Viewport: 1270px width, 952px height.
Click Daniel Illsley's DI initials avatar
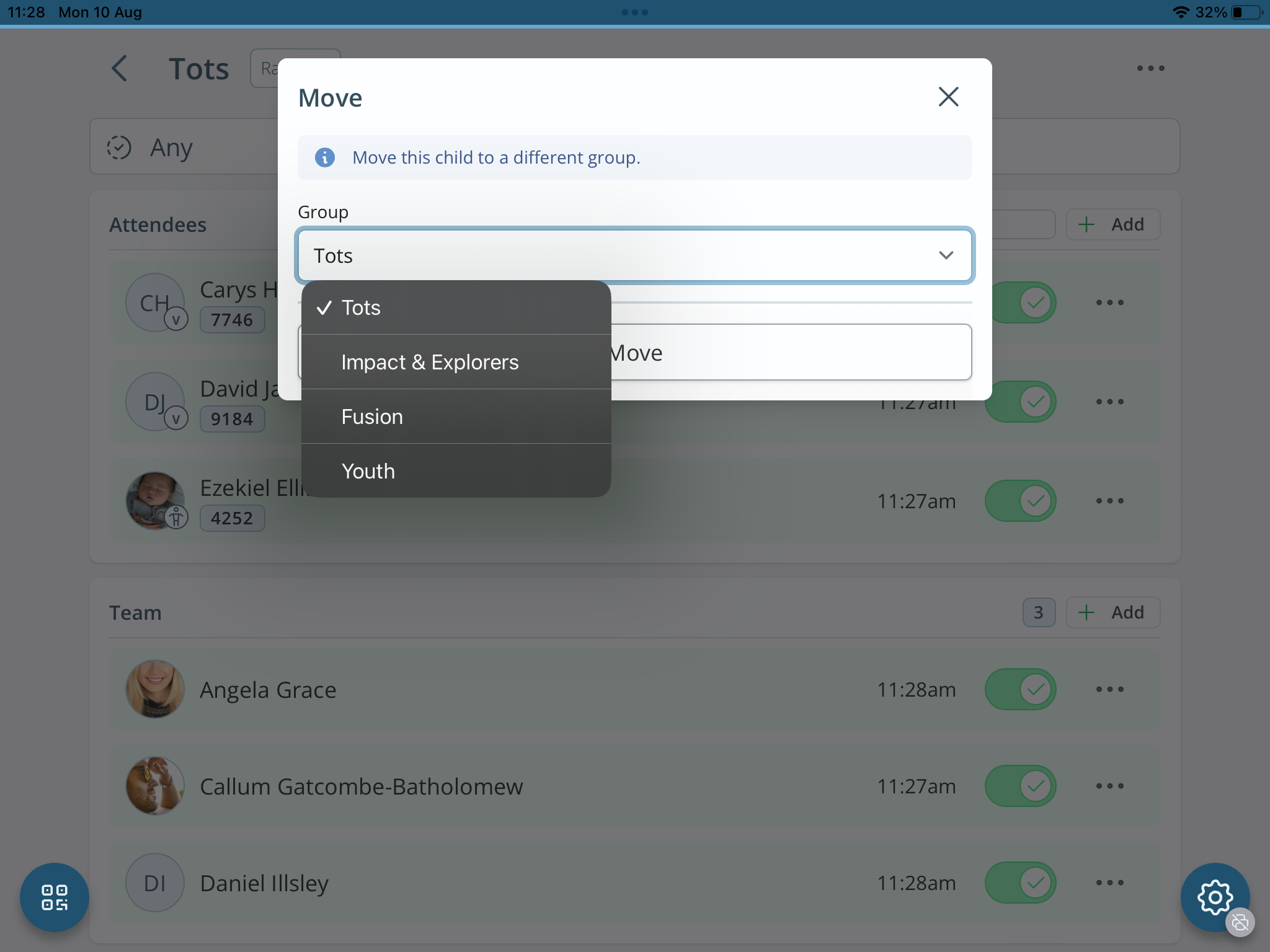click(154, 883)
